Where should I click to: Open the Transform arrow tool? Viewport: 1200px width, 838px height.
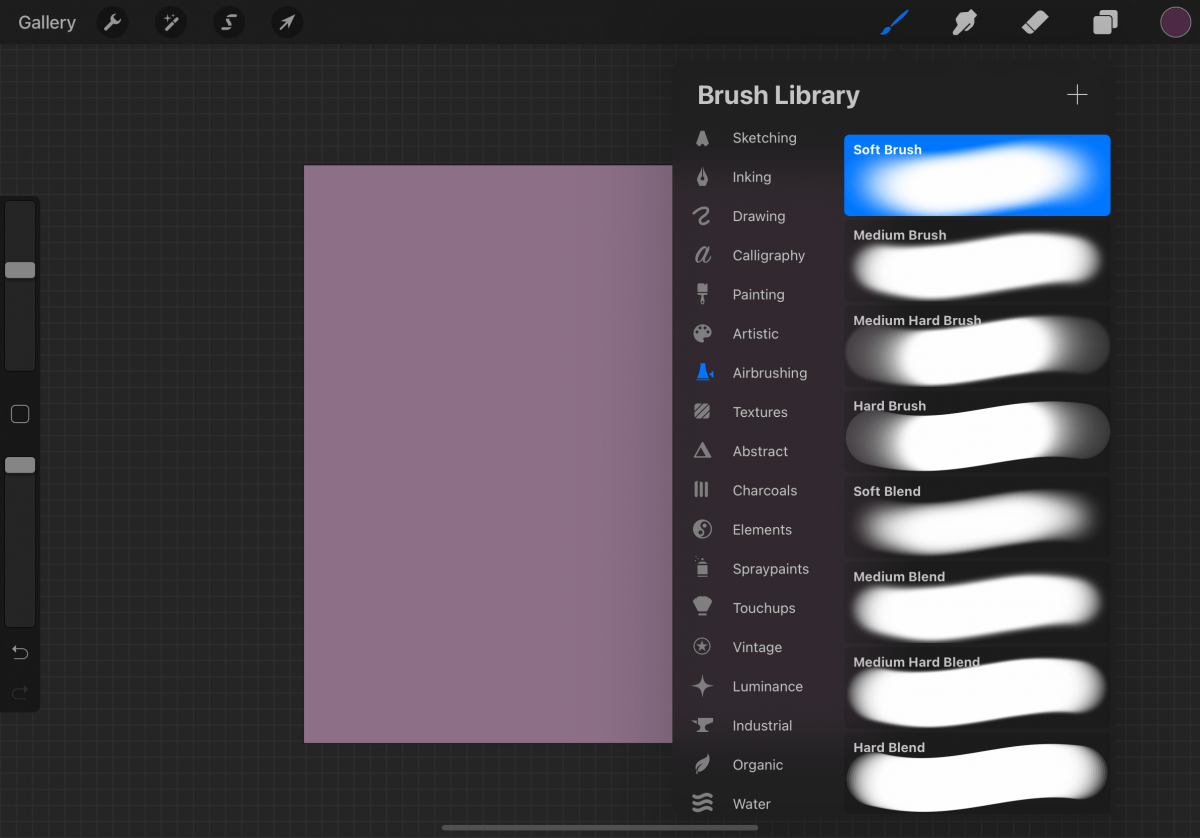click(x=286, y=22)
